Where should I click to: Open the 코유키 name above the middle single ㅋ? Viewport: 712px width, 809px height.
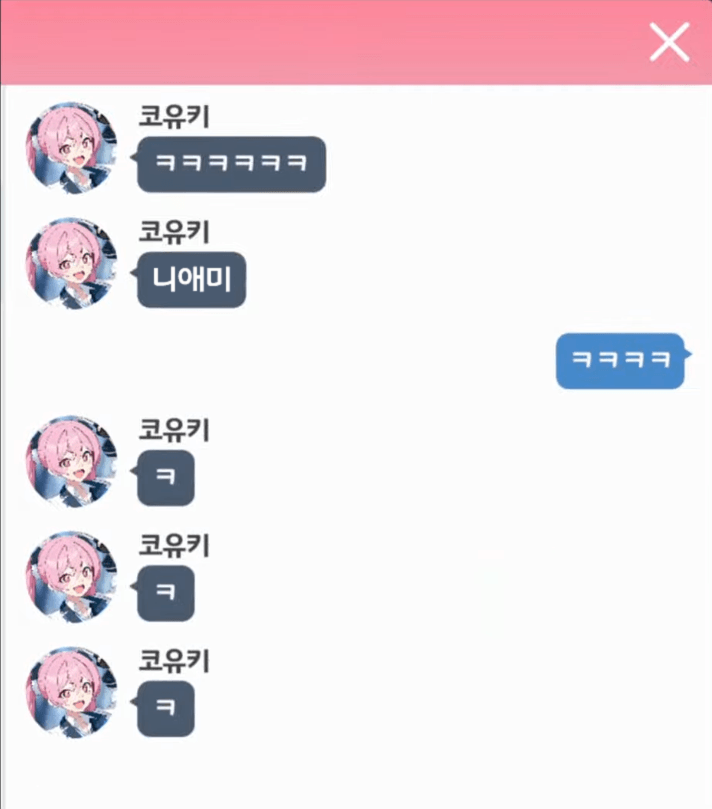(174, 545)
